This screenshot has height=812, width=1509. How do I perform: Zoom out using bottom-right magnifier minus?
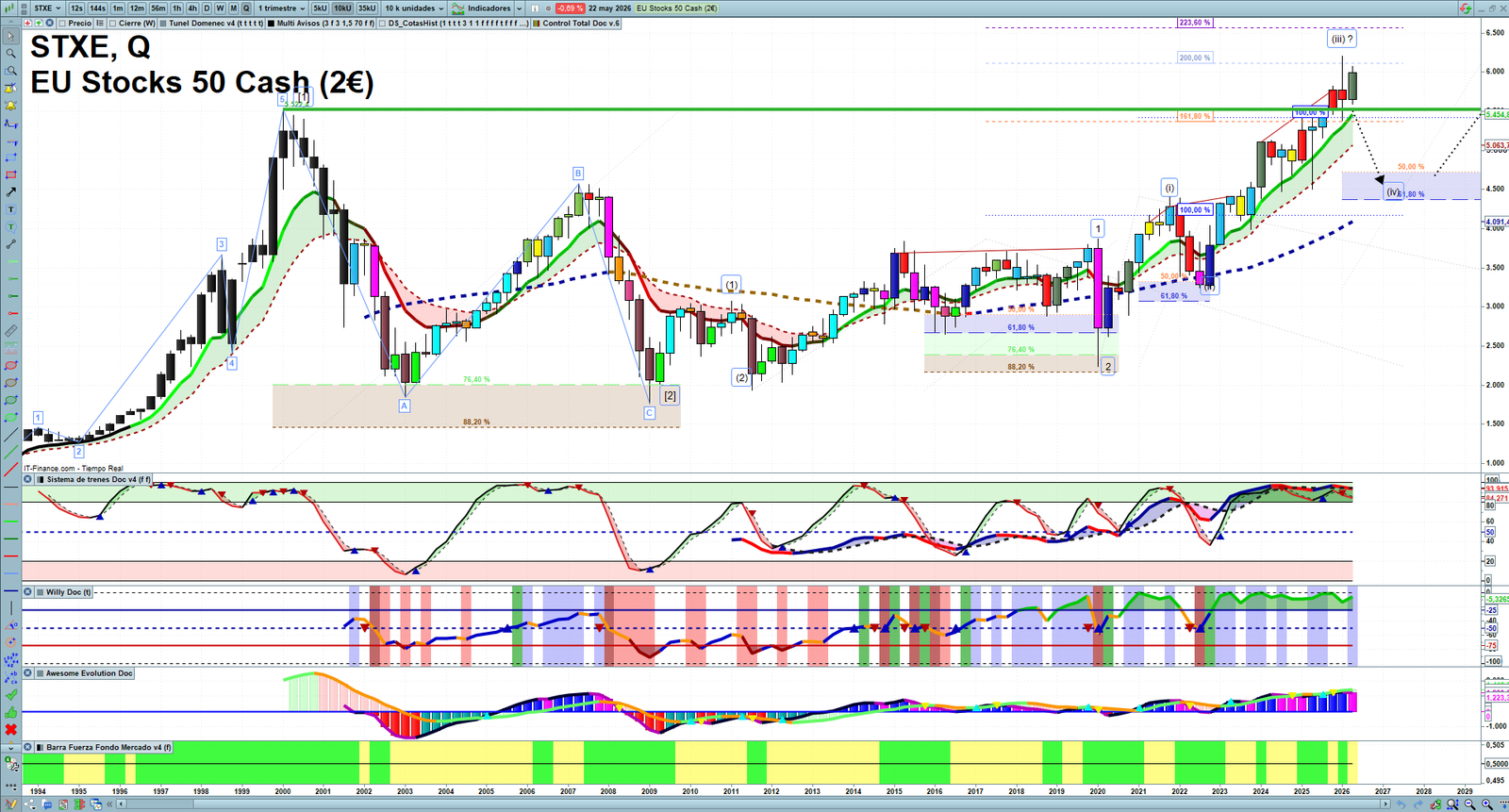pyautogui.click(x=1469, y=804)
